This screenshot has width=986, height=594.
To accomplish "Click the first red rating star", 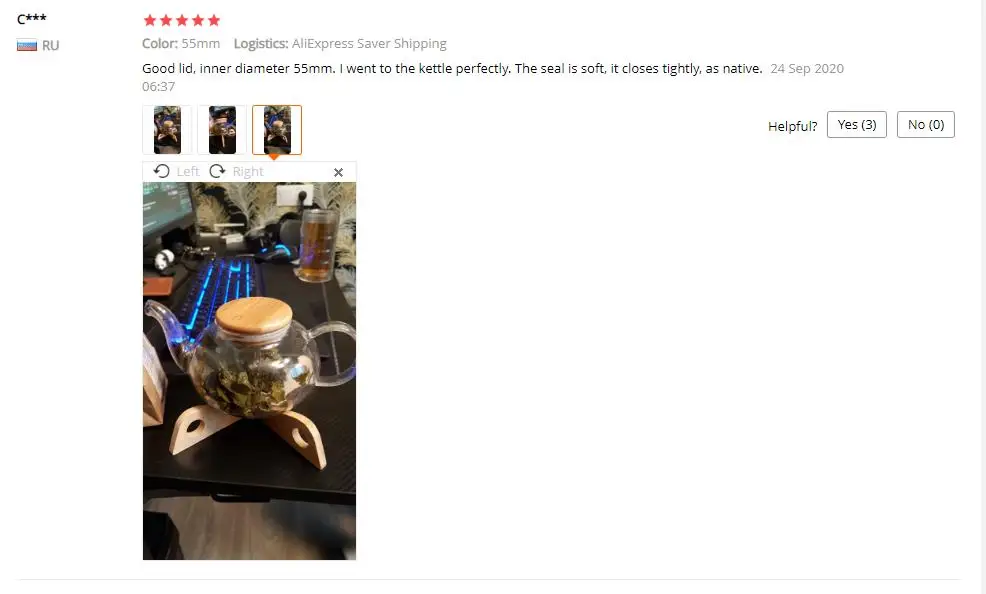I will [x=150, y=20].
